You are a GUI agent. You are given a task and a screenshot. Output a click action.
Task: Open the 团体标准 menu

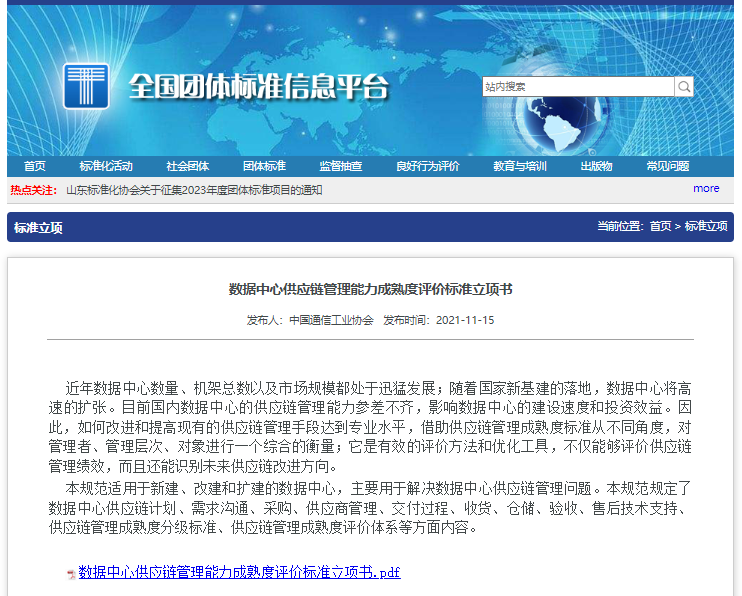(x=265, y=166)
